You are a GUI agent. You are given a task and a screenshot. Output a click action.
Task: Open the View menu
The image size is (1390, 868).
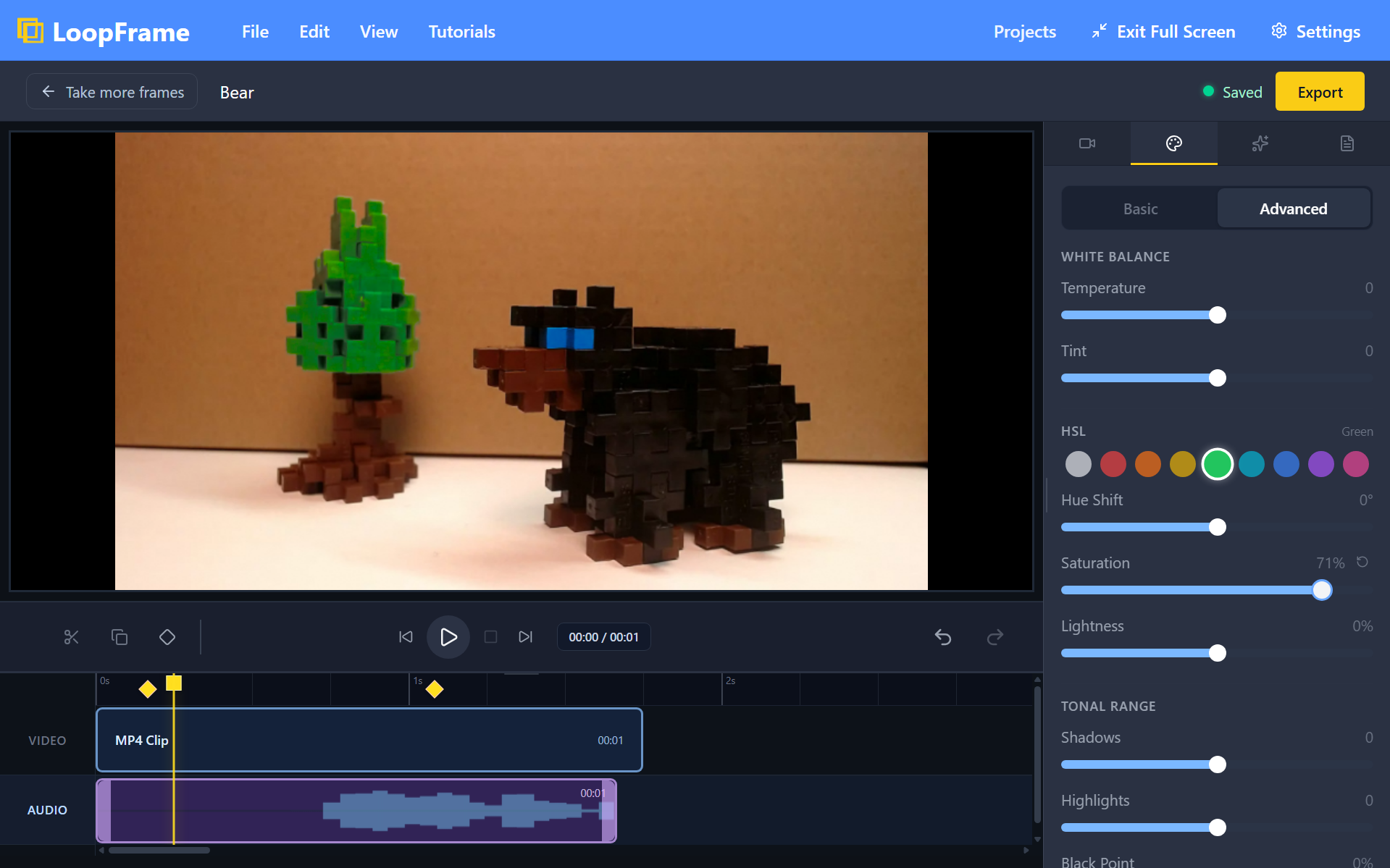378,31
